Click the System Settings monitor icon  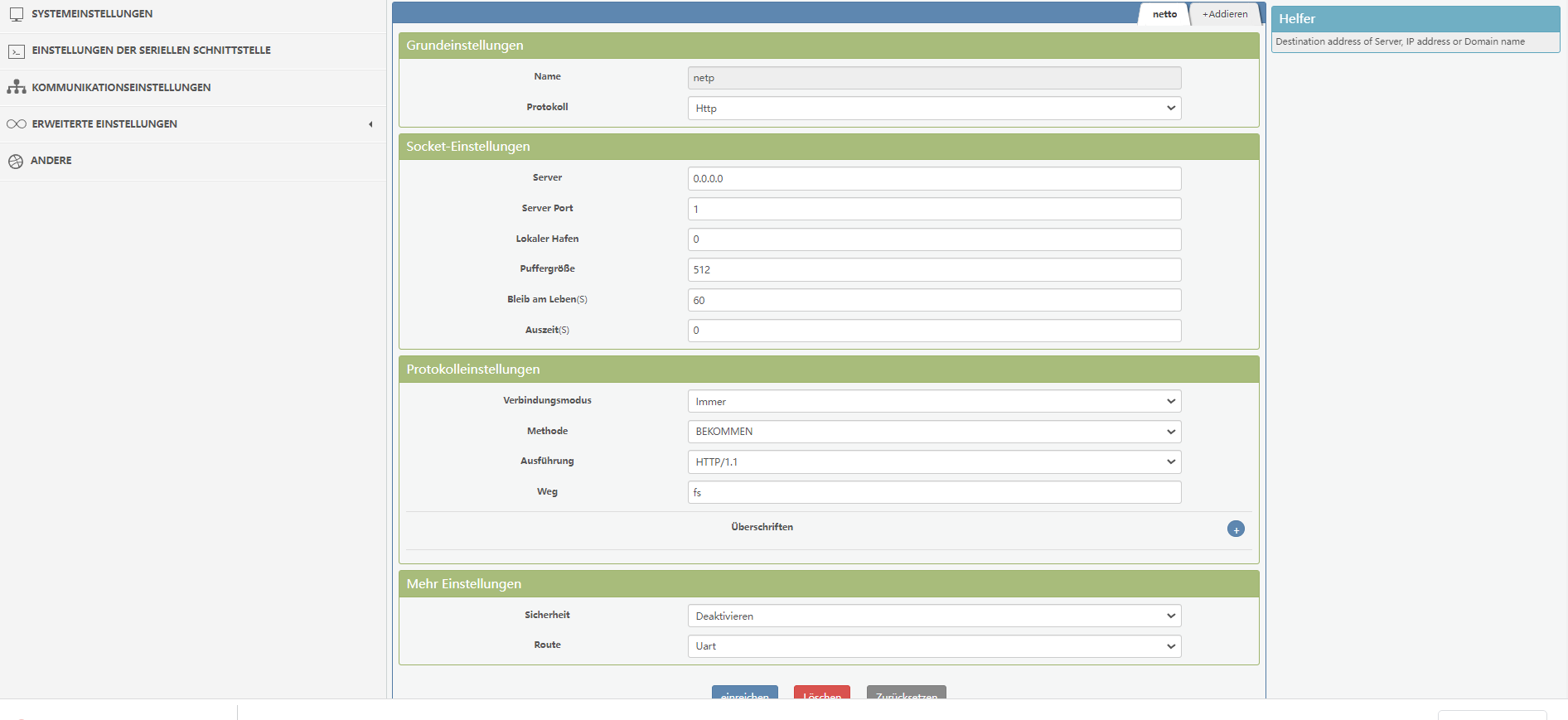click(16, 14)
